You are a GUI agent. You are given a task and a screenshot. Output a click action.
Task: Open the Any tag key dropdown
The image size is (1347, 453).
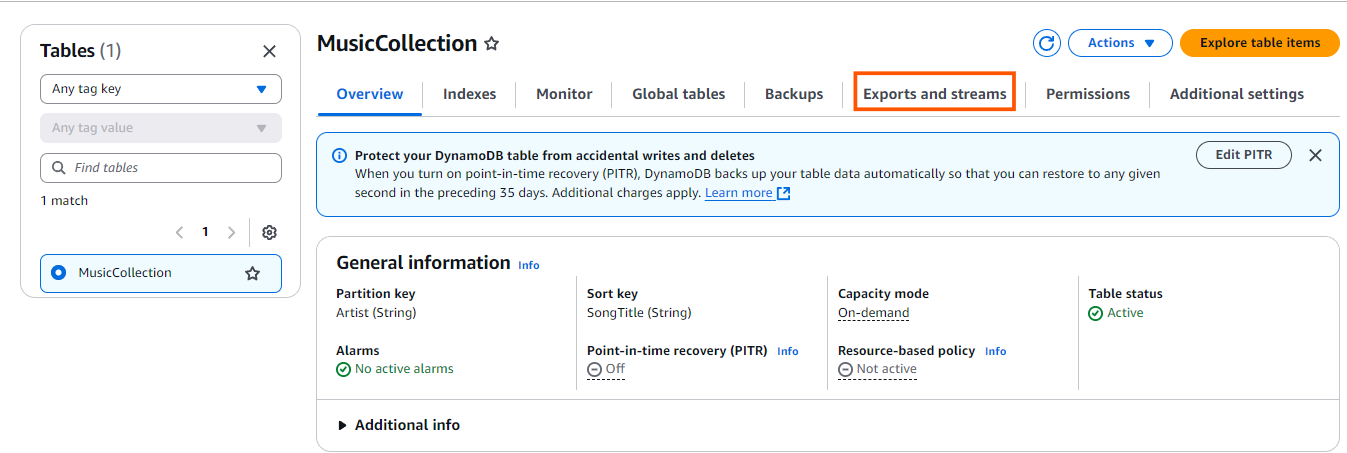point(161,88)
